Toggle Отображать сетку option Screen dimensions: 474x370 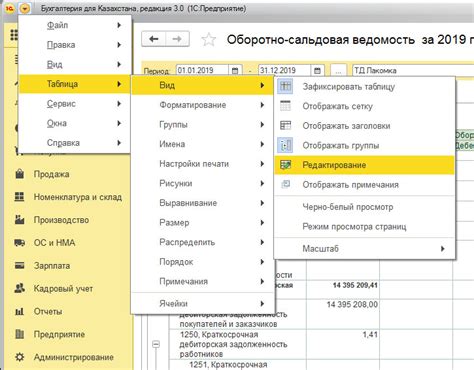(364, 106)
